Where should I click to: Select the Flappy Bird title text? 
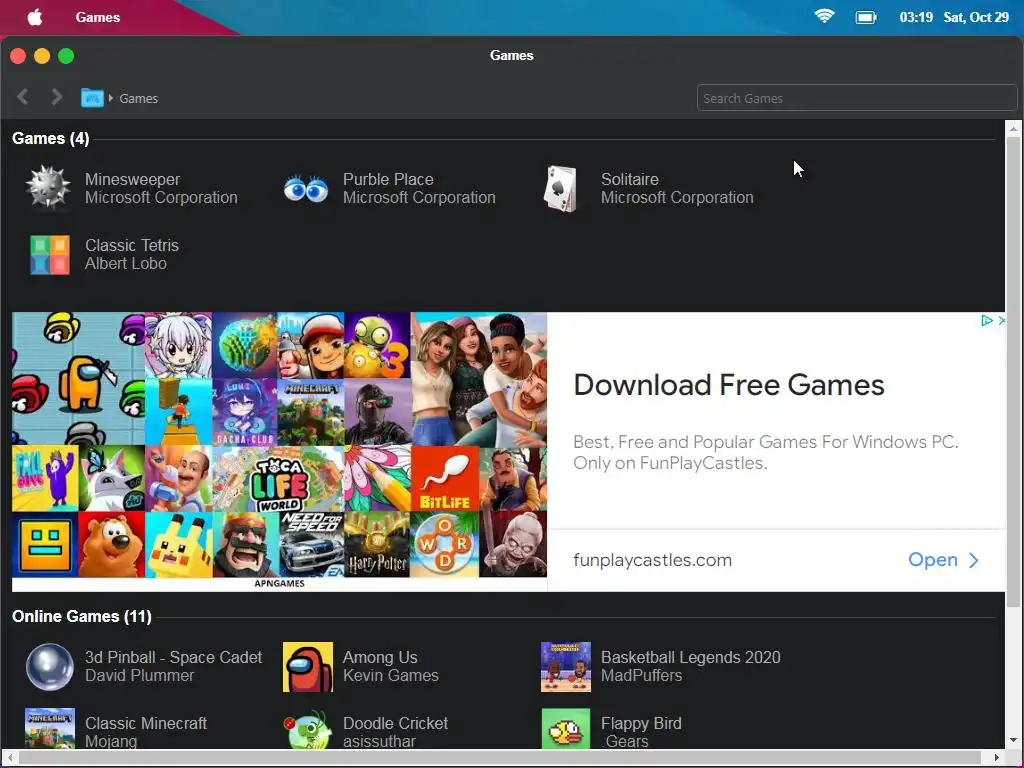pyautogui.click(x=641, y=723)
